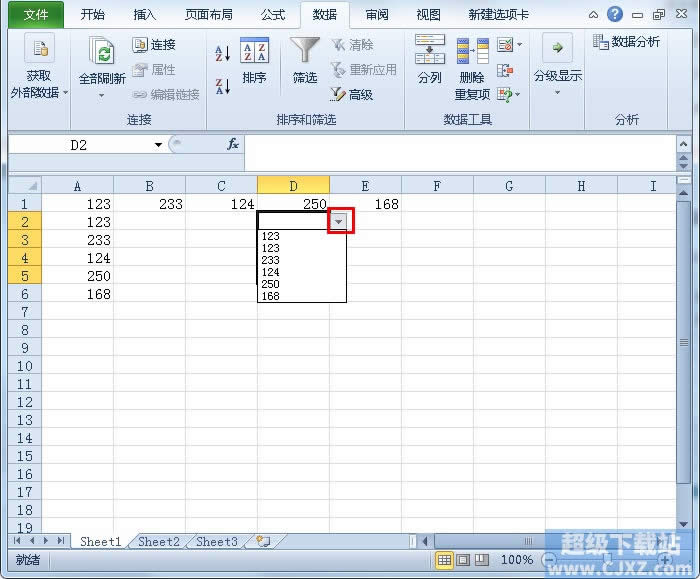Switch to the New Tab ribbon tab
Image resolution: width=700 pixels, height=579 pixels.
coord(498,15)
